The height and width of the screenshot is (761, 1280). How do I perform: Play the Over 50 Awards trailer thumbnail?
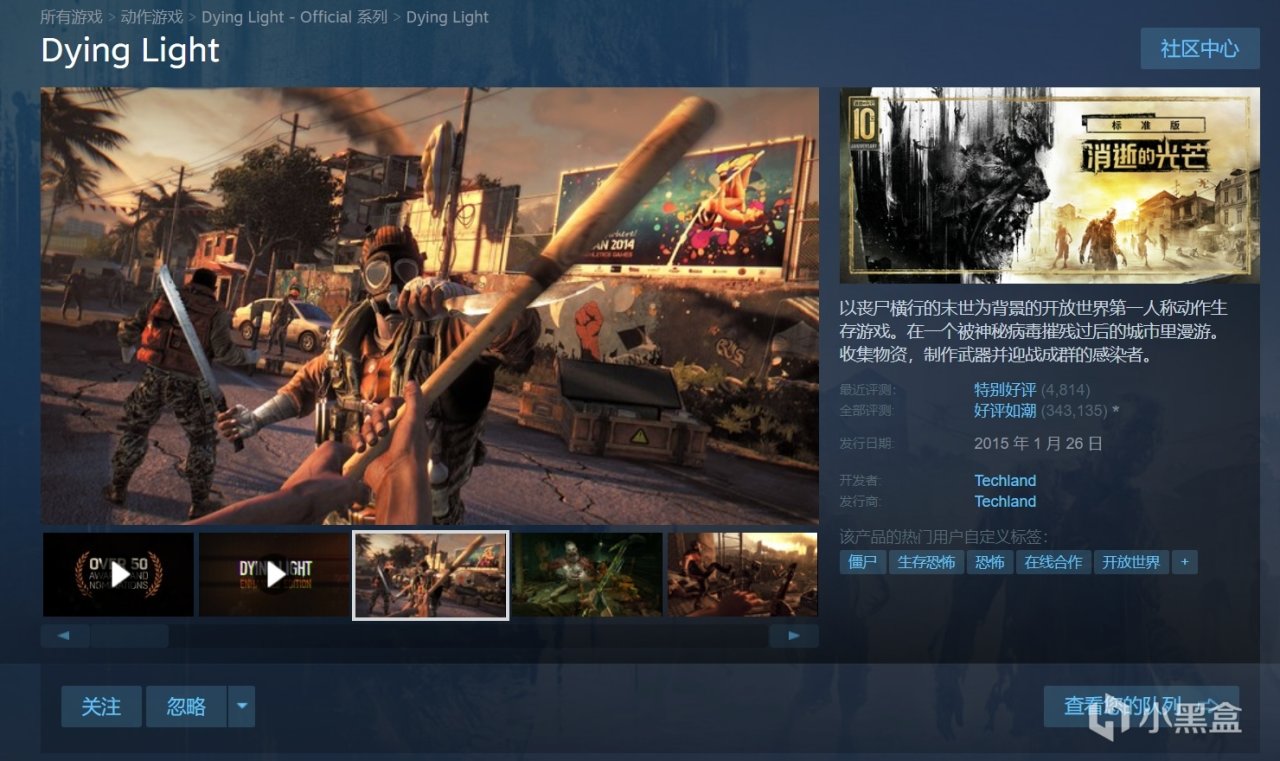point(118,574)
